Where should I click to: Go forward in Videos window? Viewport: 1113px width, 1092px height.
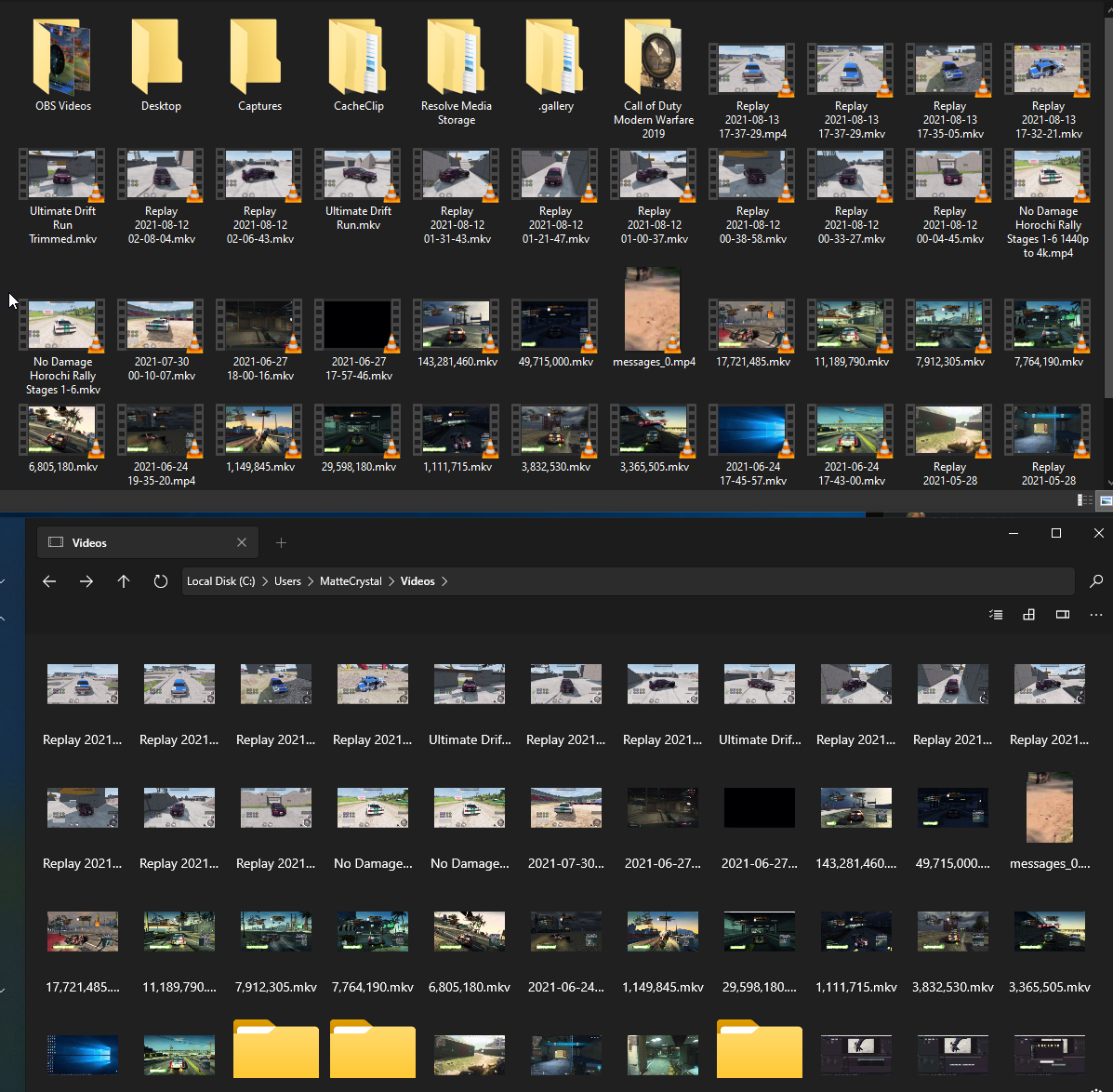point(86,581)
